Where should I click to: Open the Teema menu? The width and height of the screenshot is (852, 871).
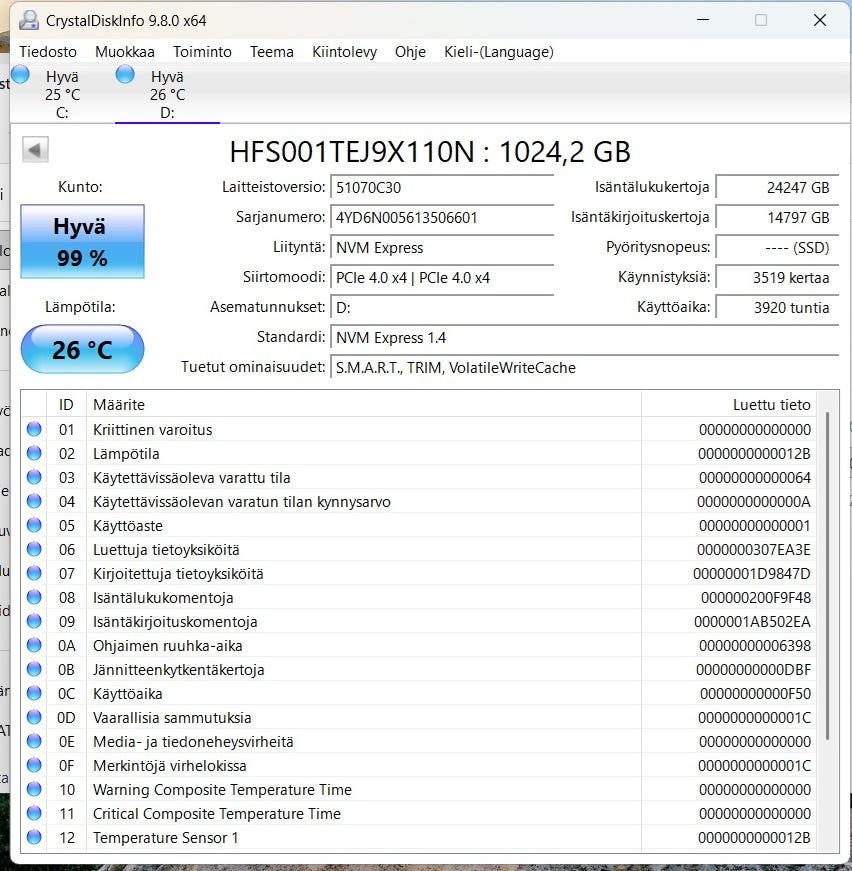pyautogui.click(x=272, y=52)
